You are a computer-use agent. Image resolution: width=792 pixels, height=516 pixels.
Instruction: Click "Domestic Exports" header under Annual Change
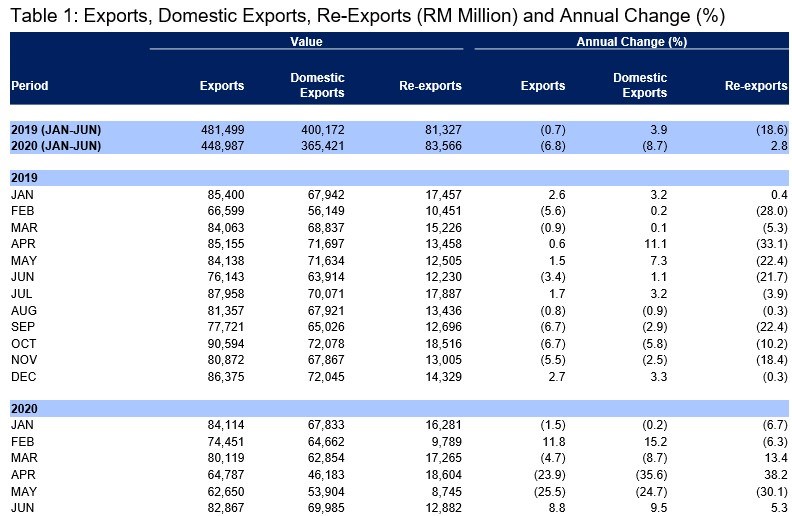639,85
